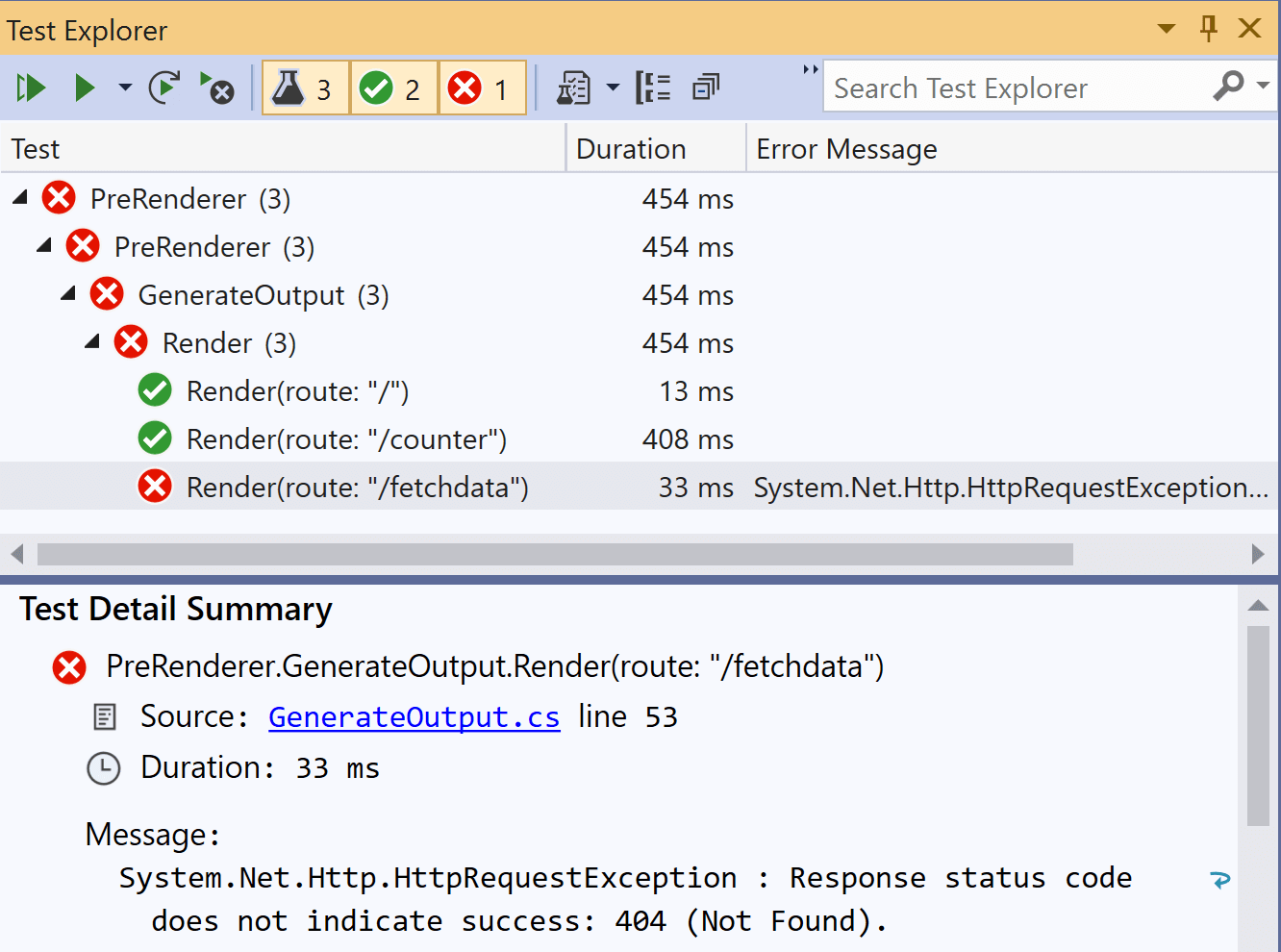Viewport: 1281px width, 952px height.
Task: Select Render (3) tree row
Action: [x=640, y=343]
